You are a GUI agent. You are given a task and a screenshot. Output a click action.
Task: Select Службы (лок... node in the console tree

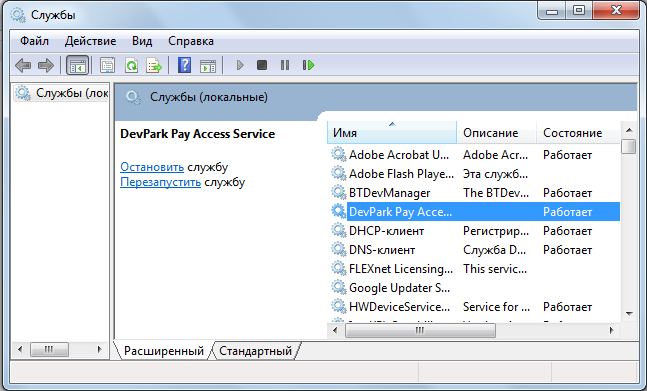pyautogui.click(x=62, y=93)
